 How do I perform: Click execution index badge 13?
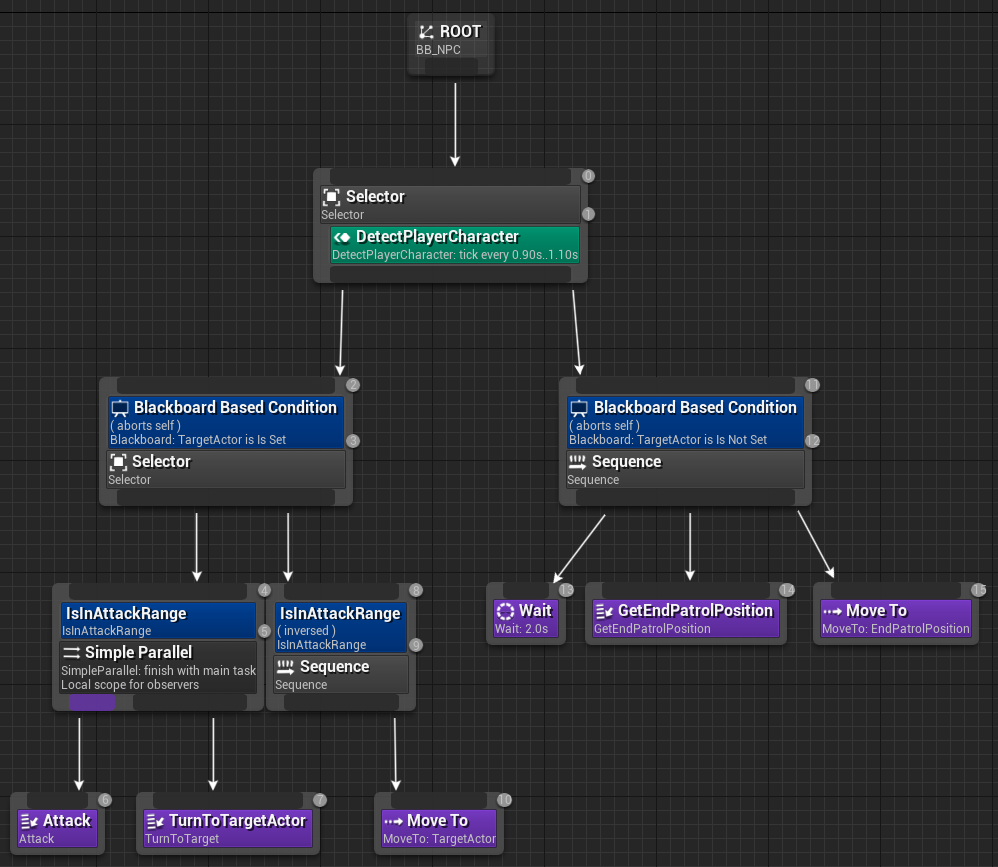coord(566,590)
